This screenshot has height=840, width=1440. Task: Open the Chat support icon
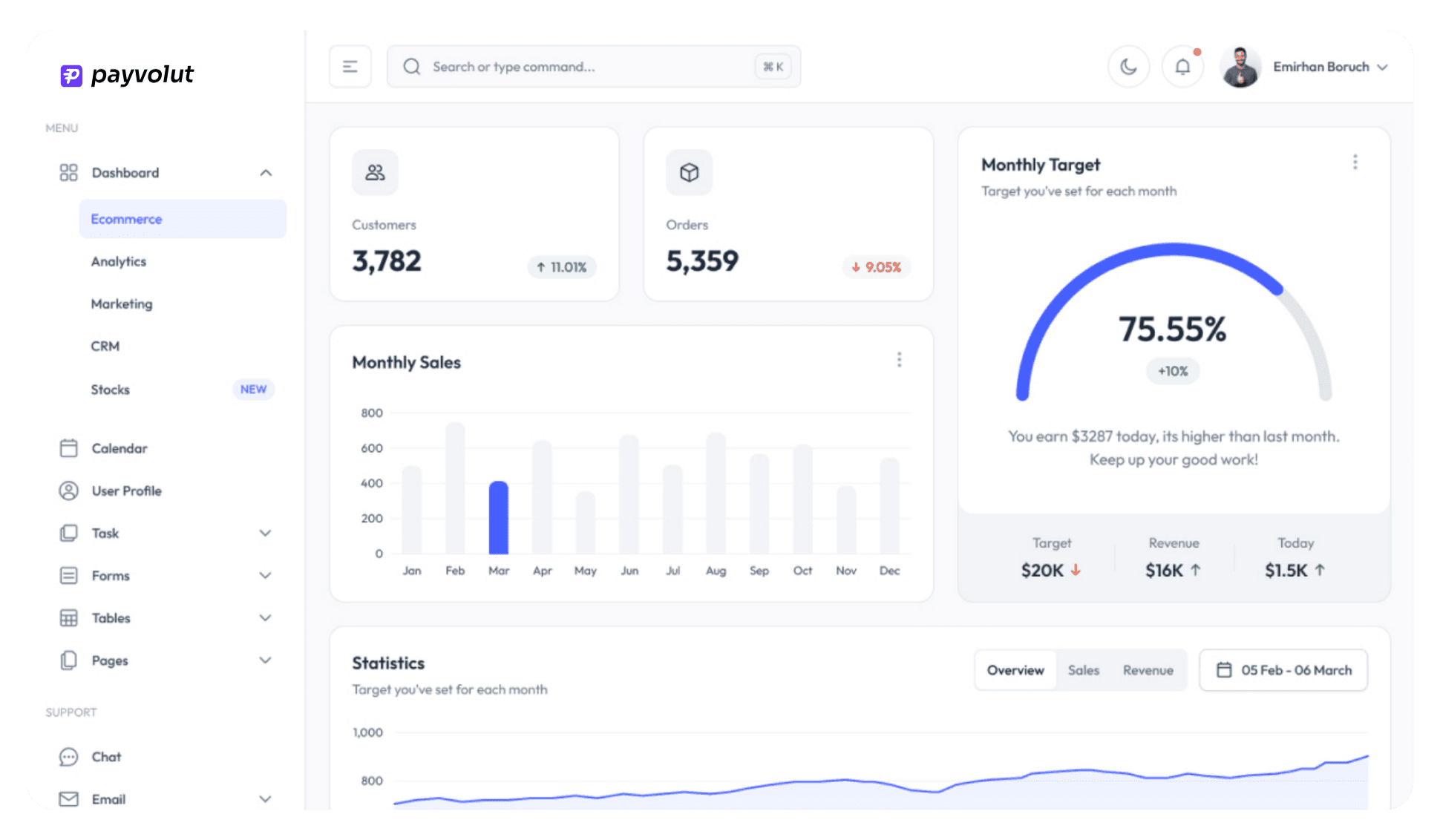coord(68,757)
